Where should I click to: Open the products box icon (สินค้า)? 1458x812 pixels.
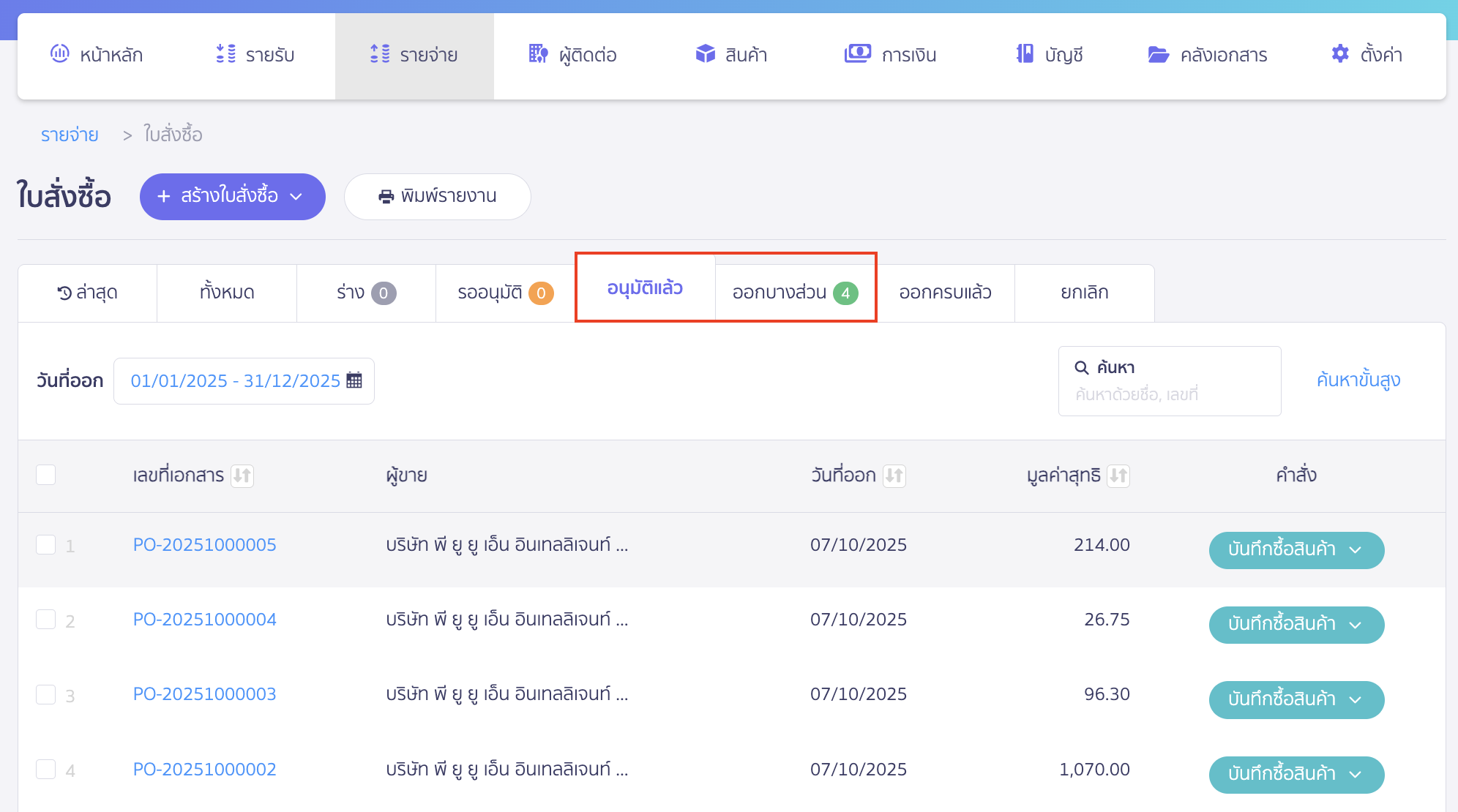705,53
